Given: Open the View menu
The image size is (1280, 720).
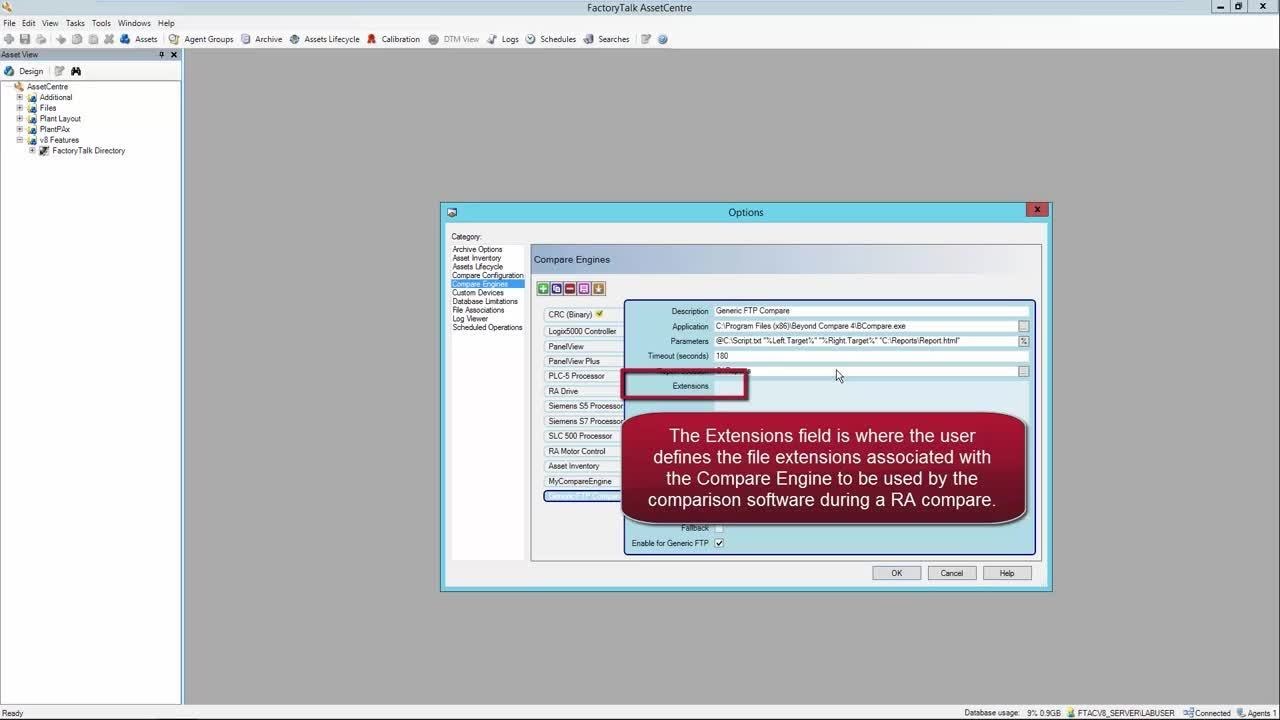Looking at the screenshot, I should (x=50, y=23).
